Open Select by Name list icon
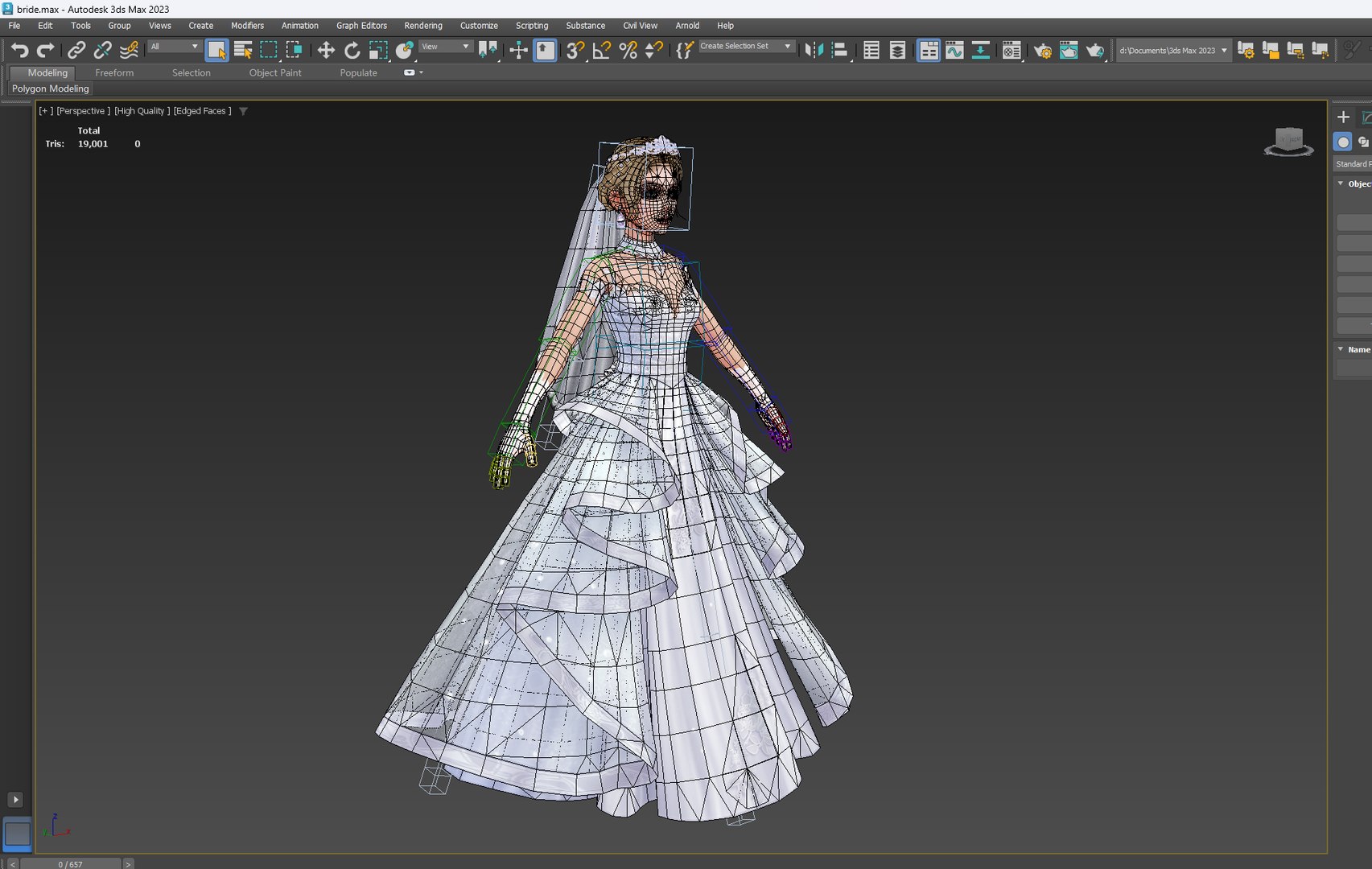Screen dimensions: 1372x869 pyautogui.click(x=243, y=51)
